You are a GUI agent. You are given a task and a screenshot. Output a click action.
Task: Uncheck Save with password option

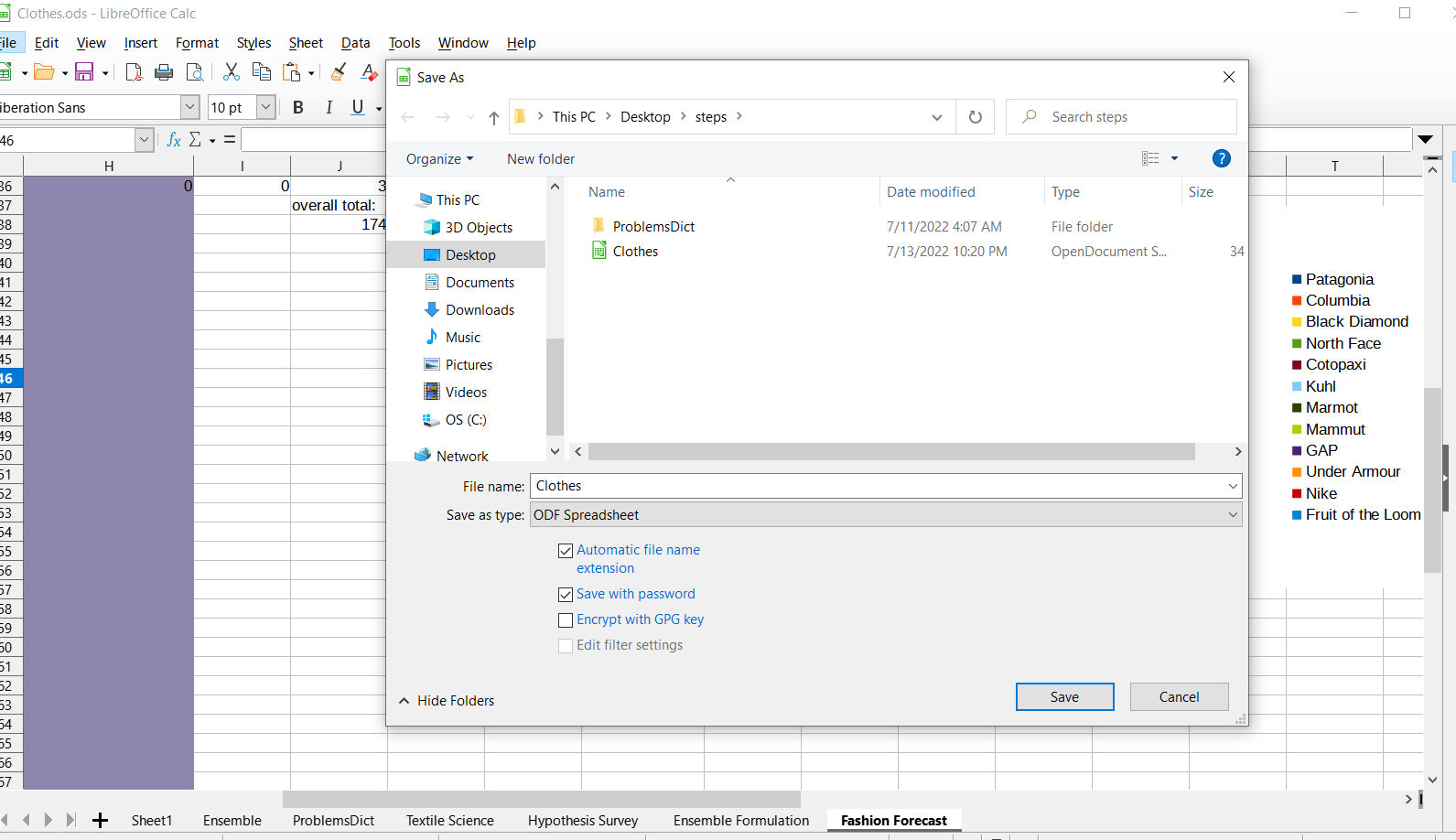[566, 595]
